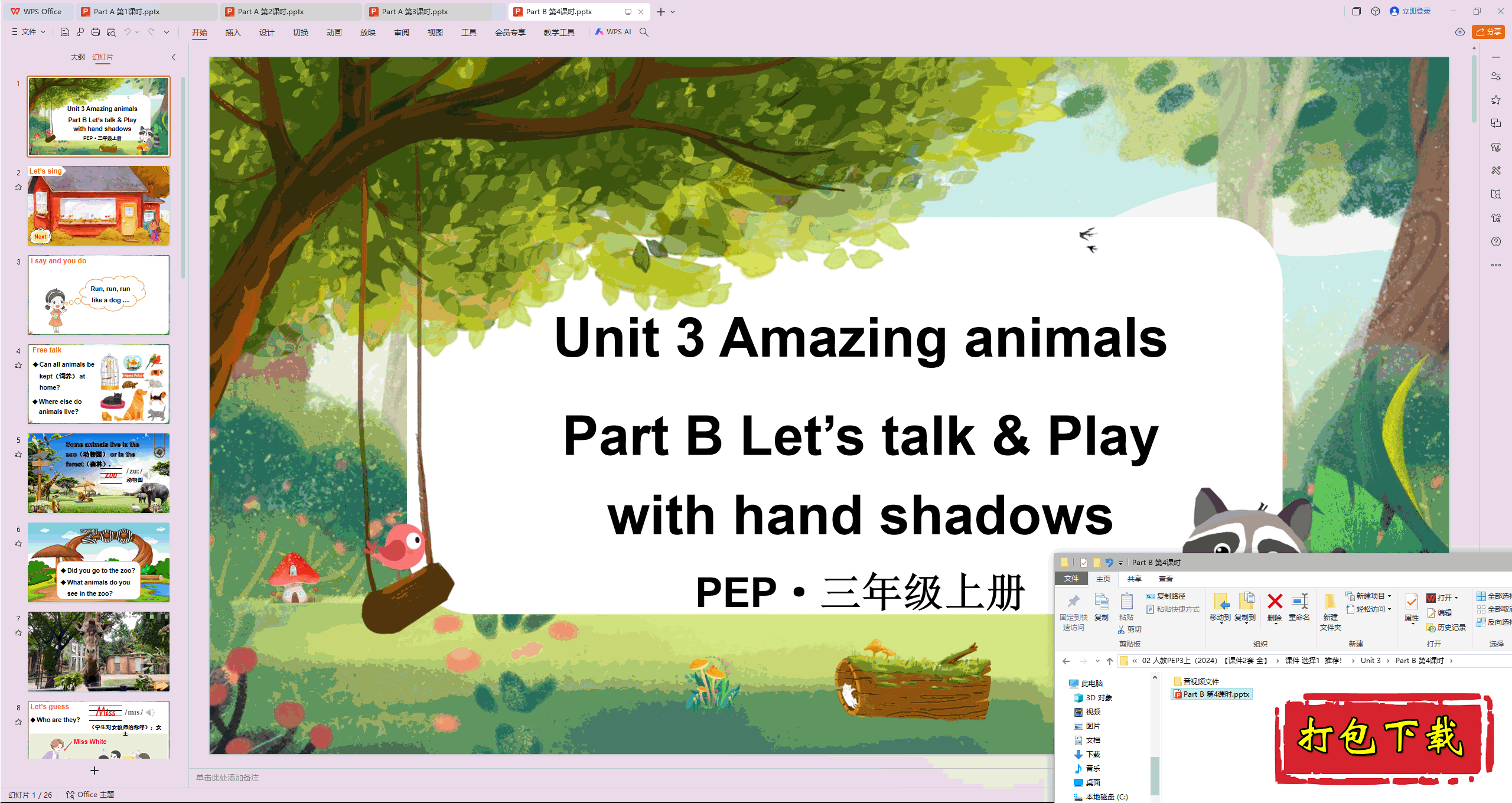
Task: Click the 打包下载 red button
Action: coord(1383,739)
